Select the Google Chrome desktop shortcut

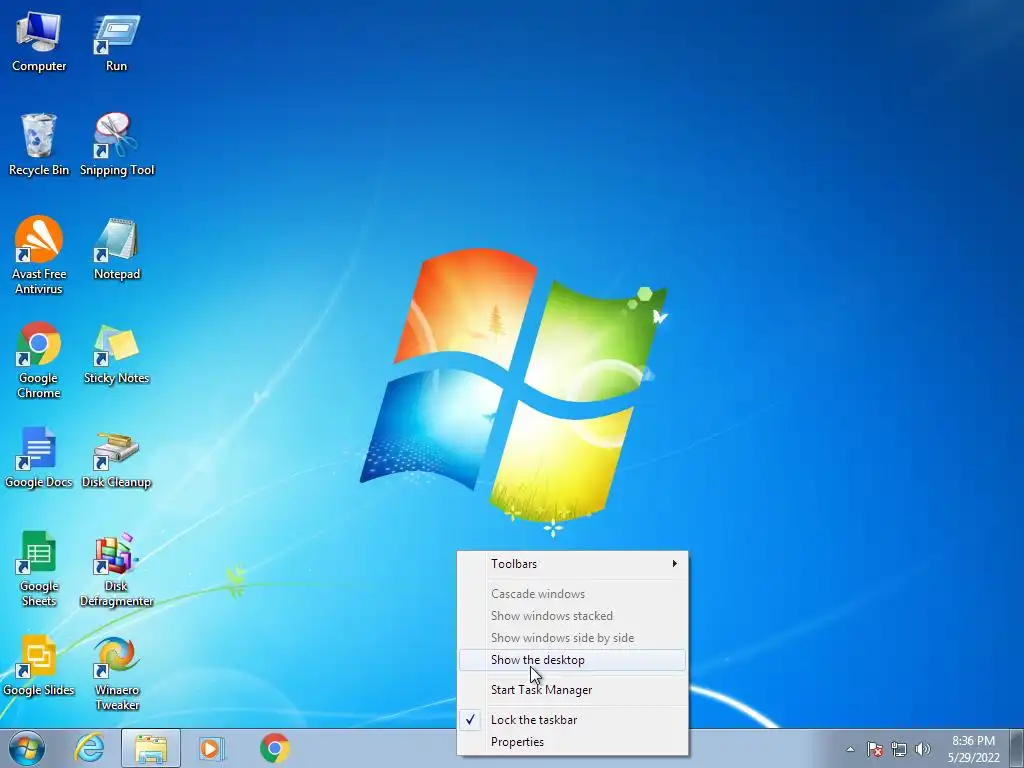click(39, 360)
